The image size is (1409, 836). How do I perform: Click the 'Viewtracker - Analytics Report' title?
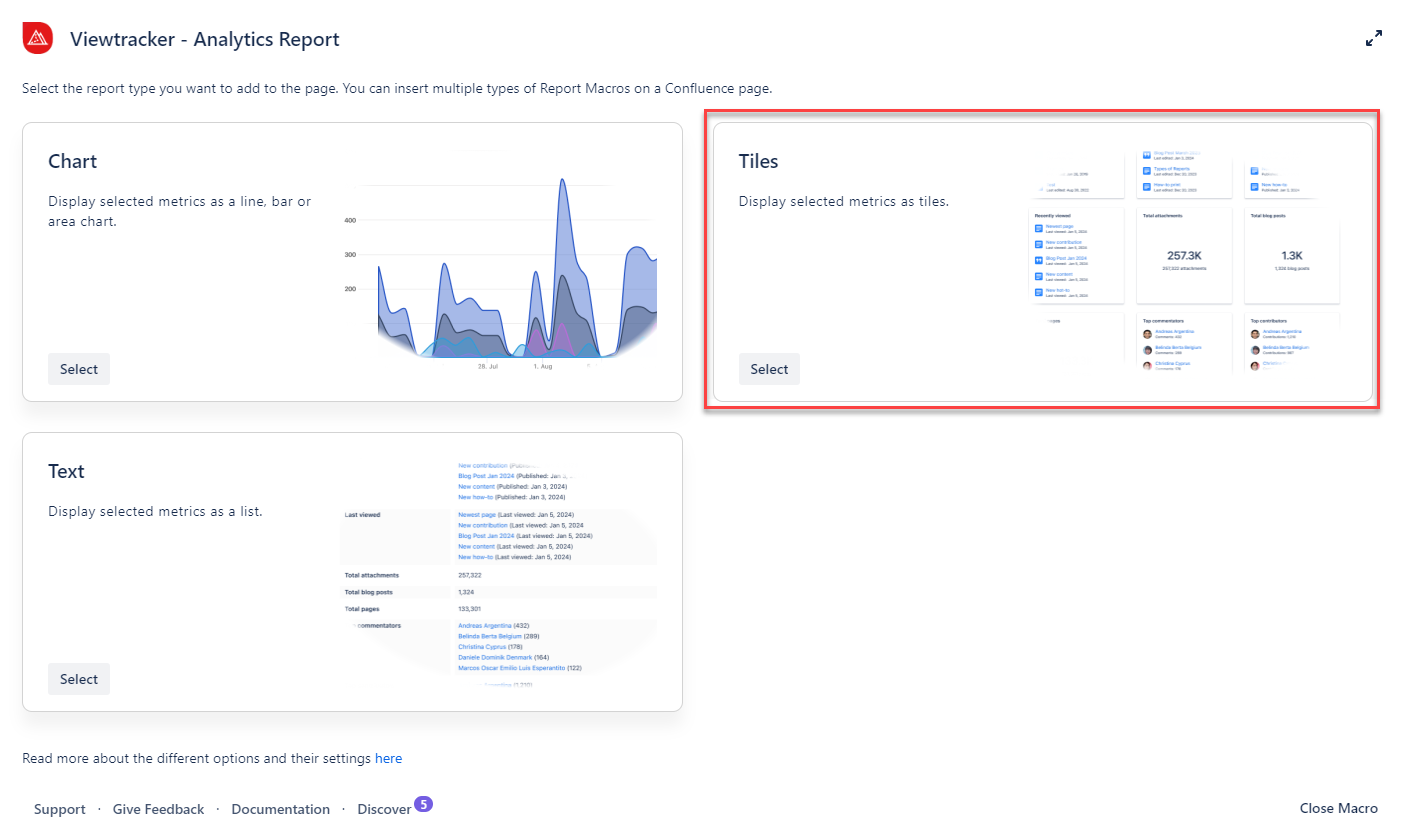pyautogui.click(x=204, y=39)
